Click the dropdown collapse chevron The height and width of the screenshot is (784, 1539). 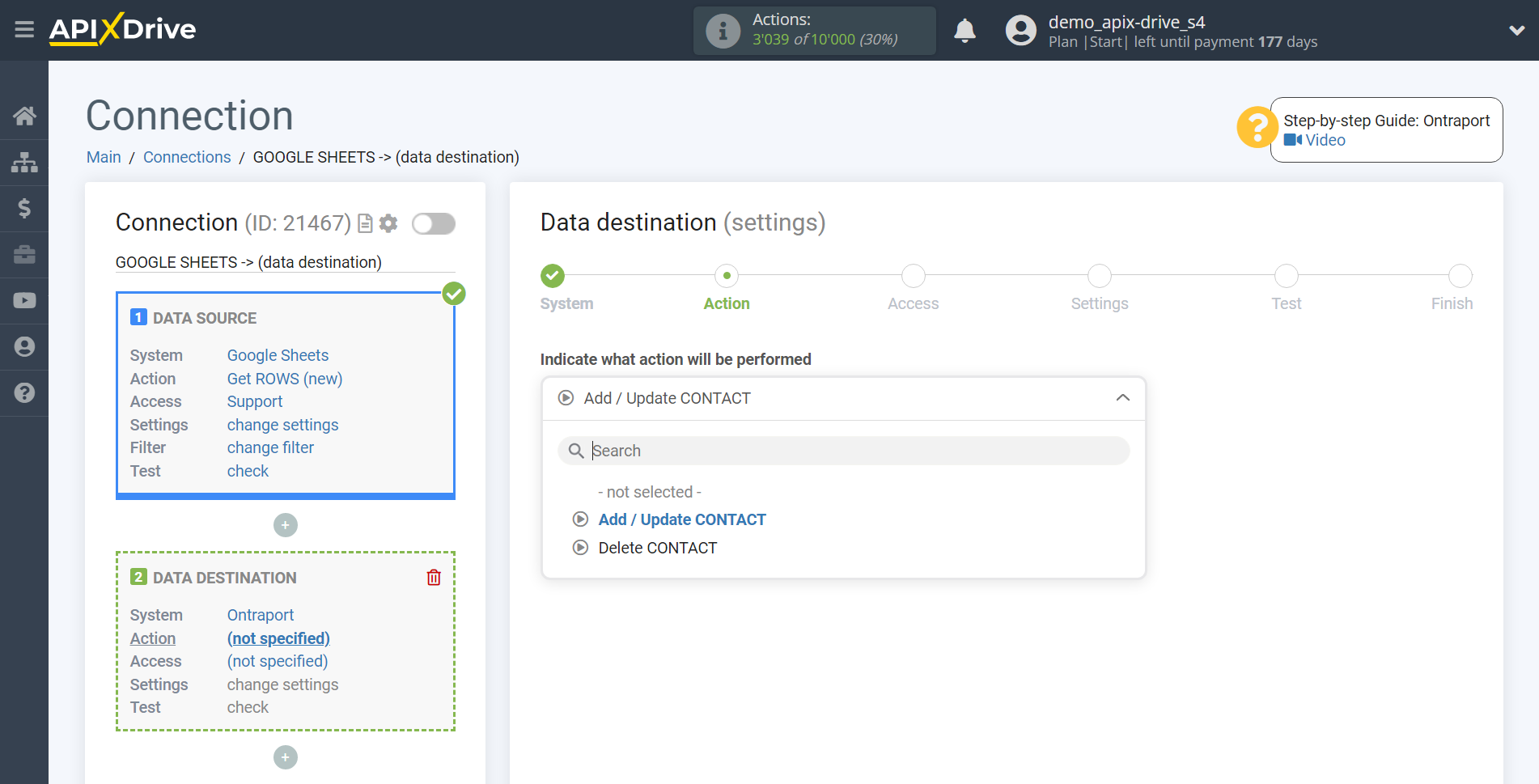point(1122,398)
